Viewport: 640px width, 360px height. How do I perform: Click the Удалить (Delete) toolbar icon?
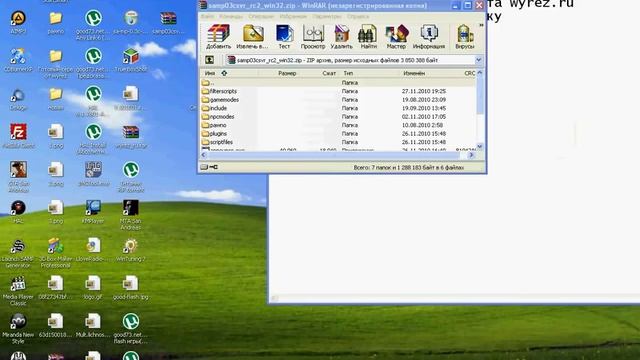point(341,37)
